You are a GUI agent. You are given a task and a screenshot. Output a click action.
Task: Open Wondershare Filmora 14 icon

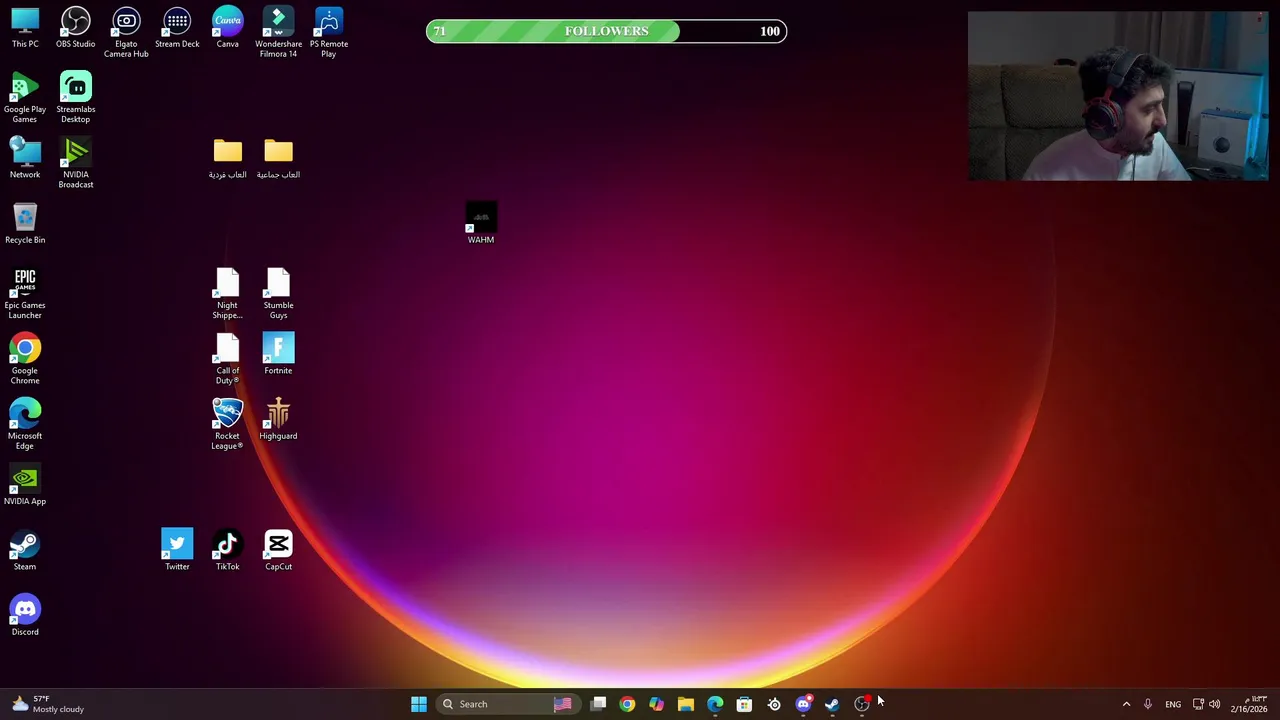click(278, 32)
